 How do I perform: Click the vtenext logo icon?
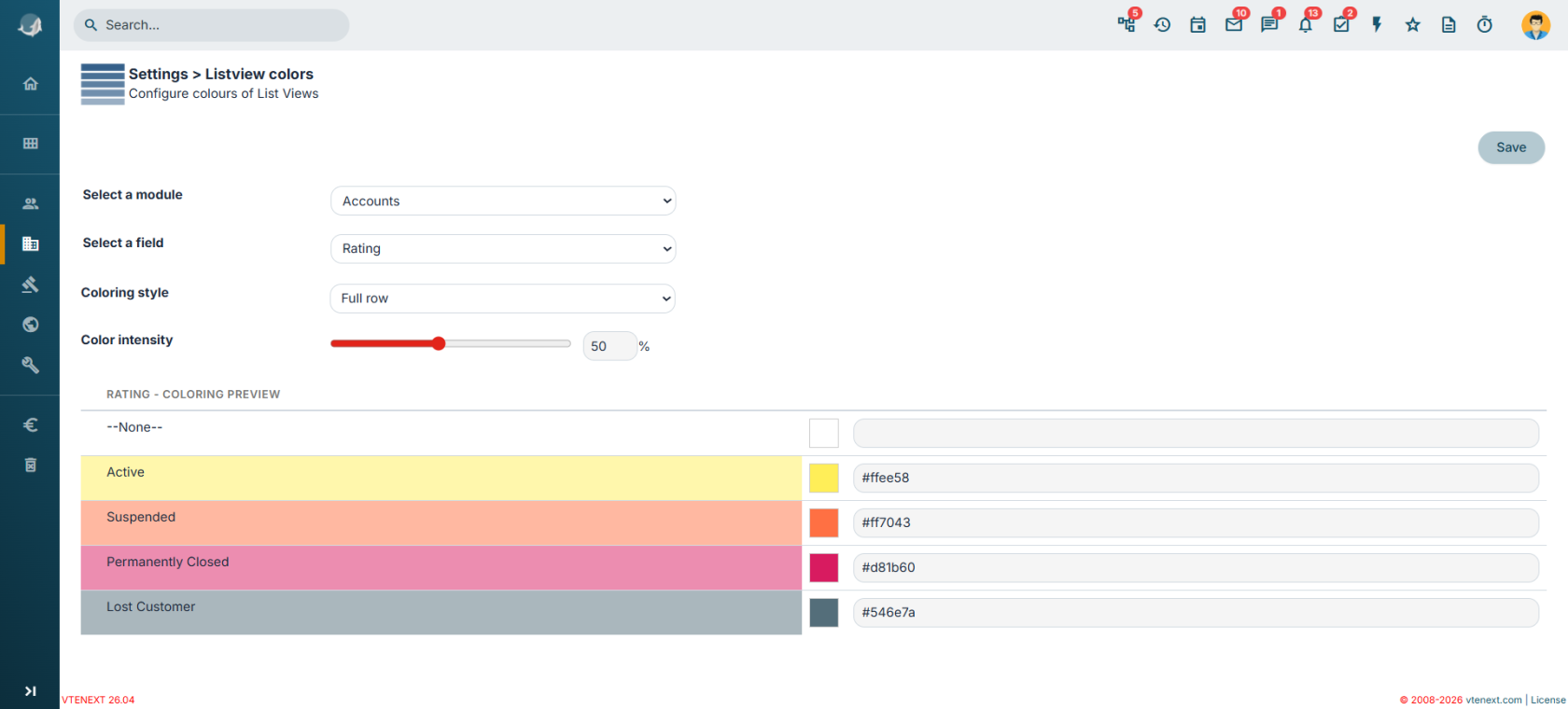pos(30,25)
